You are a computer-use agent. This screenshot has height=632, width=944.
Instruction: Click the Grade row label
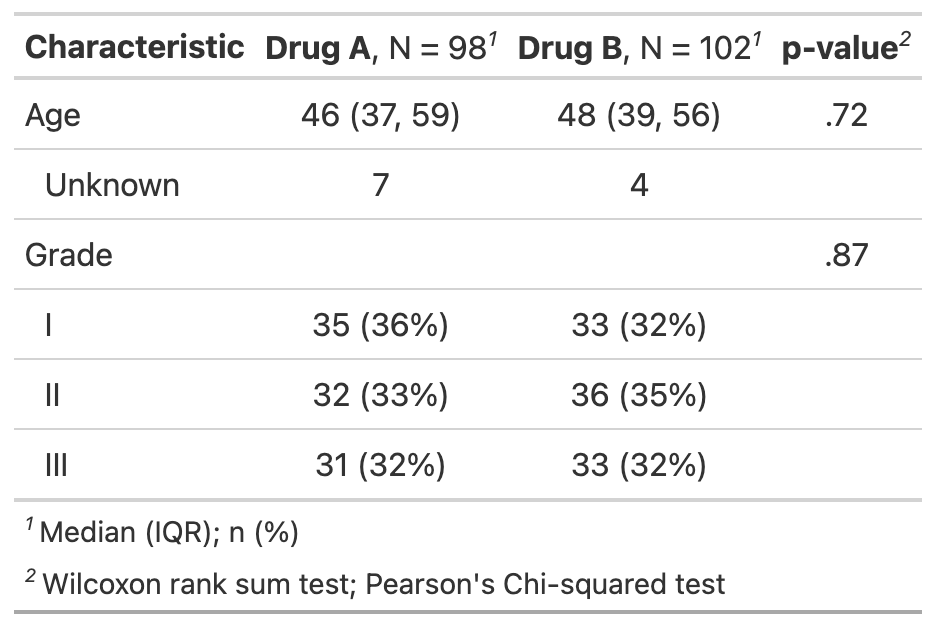(x=69, y=255)
